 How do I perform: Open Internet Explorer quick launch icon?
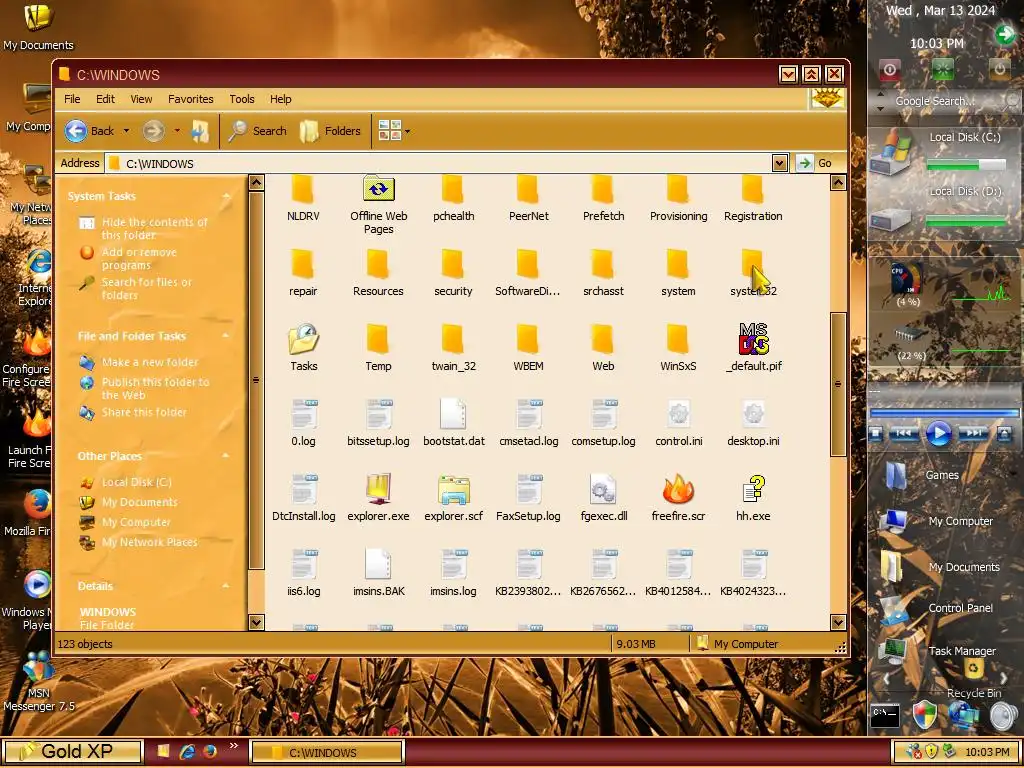(187, 752)
